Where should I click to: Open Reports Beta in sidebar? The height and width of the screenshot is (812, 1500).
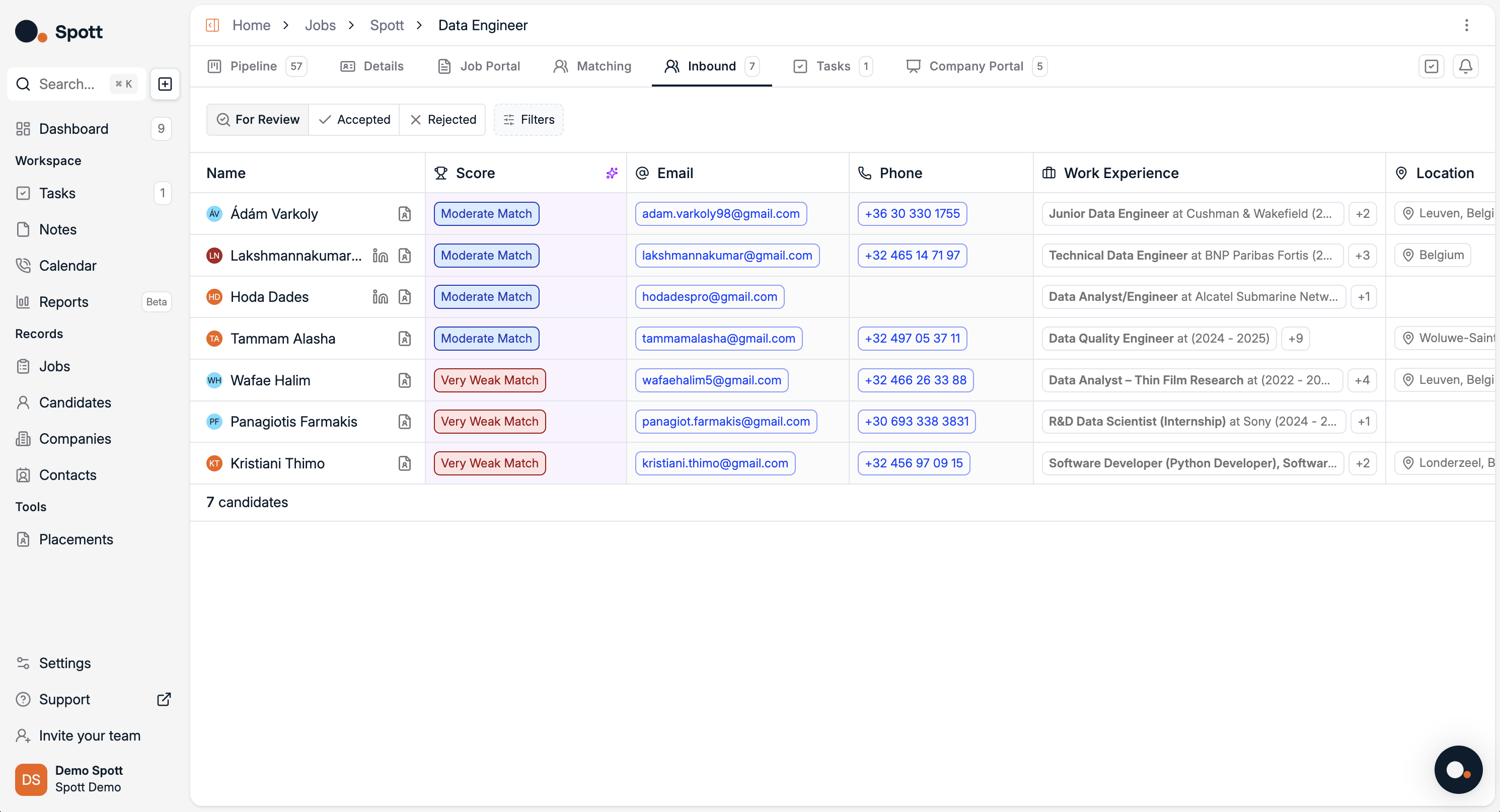point(93,301)
